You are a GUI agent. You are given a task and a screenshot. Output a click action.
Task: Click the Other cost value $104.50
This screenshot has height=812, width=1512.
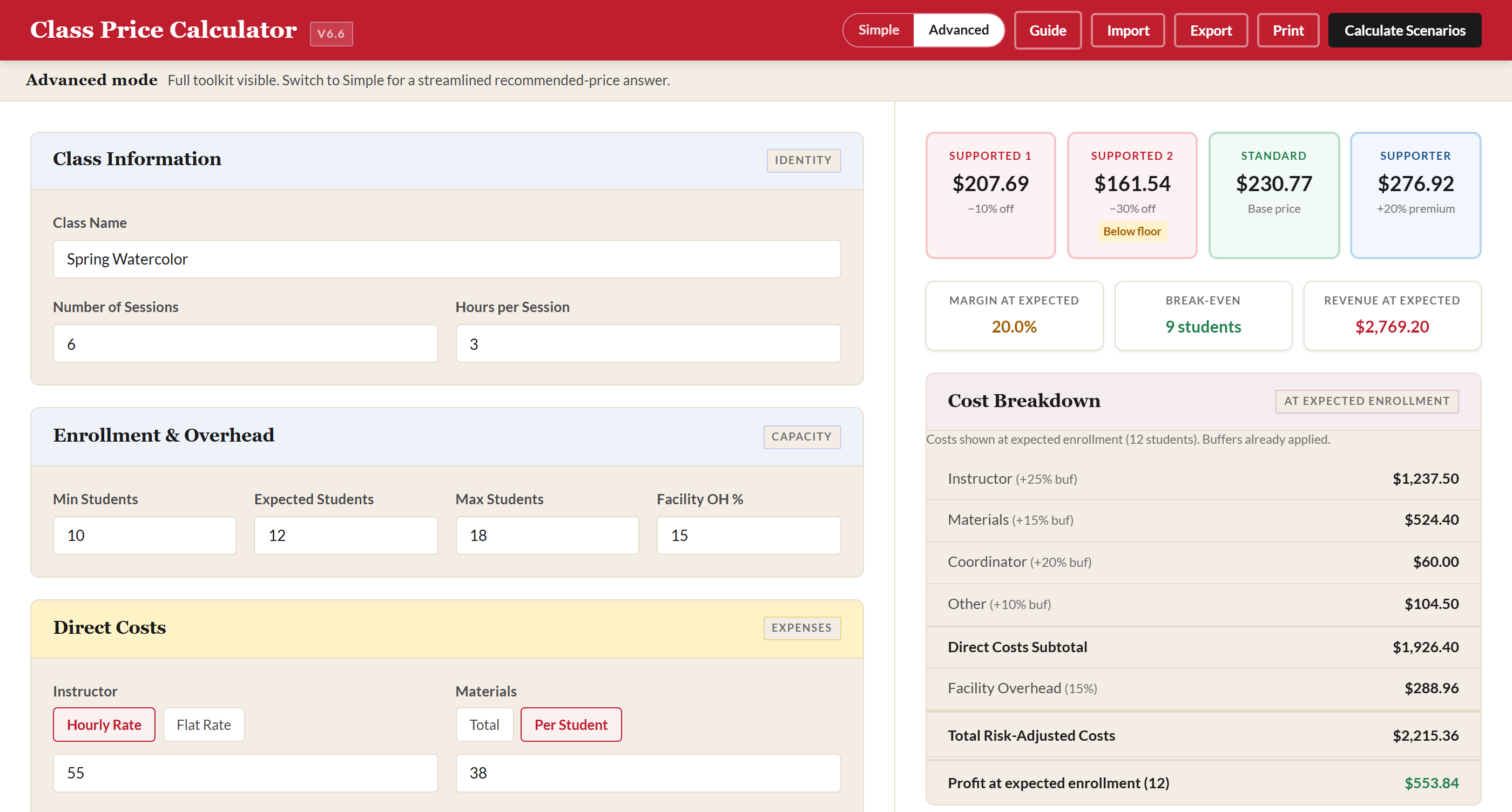(1431, 604)
